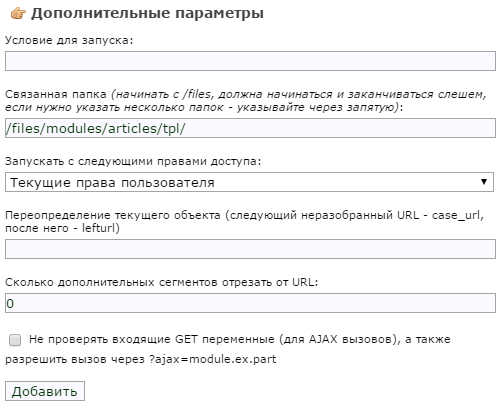
Task: Click the dropdown arrow of access rights select
Action: pos(484,182)
